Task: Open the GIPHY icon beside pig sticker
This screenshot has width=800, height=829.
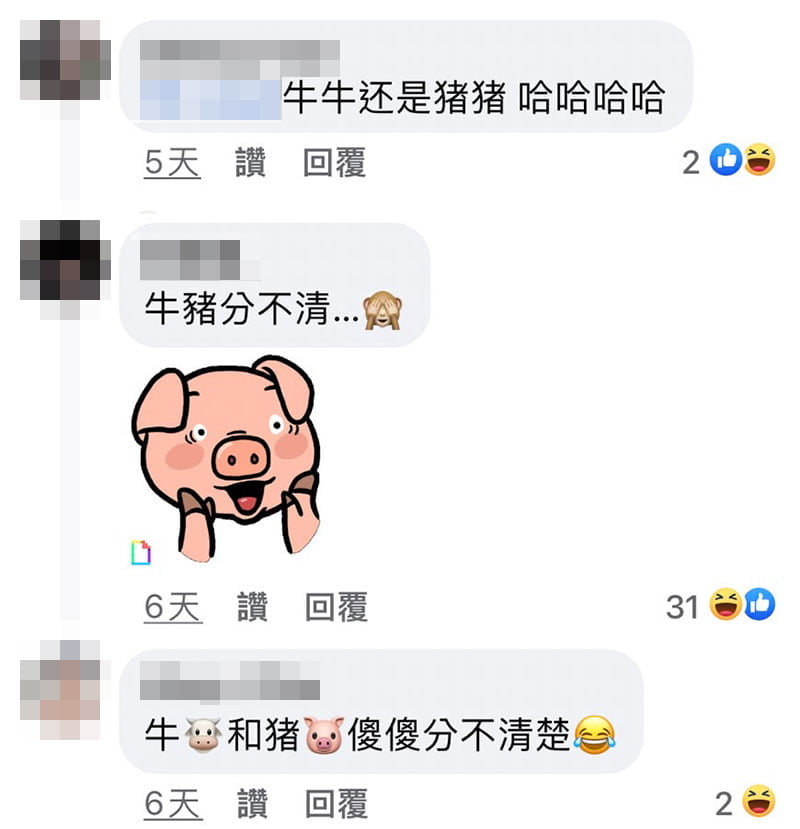Action: pyautogui.click(x=141, y=552)
